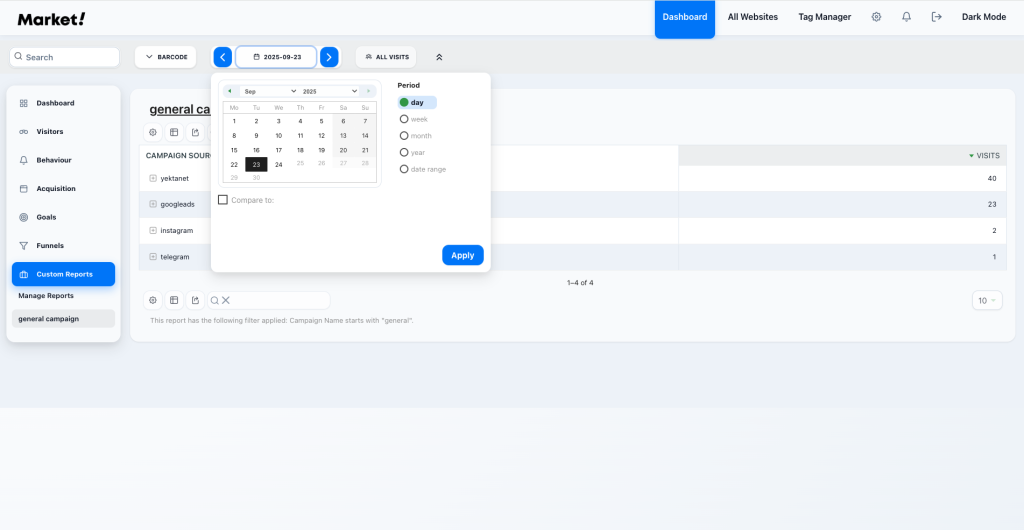Click previous month arrow in calendar

(x=230, y=91)
